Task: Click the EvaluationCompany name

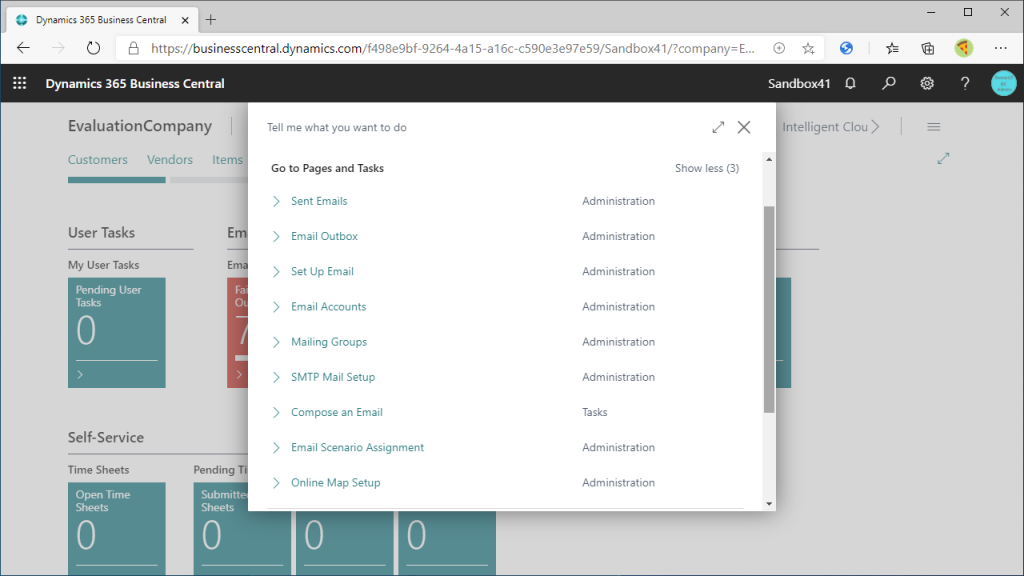Action: point(140,126)
